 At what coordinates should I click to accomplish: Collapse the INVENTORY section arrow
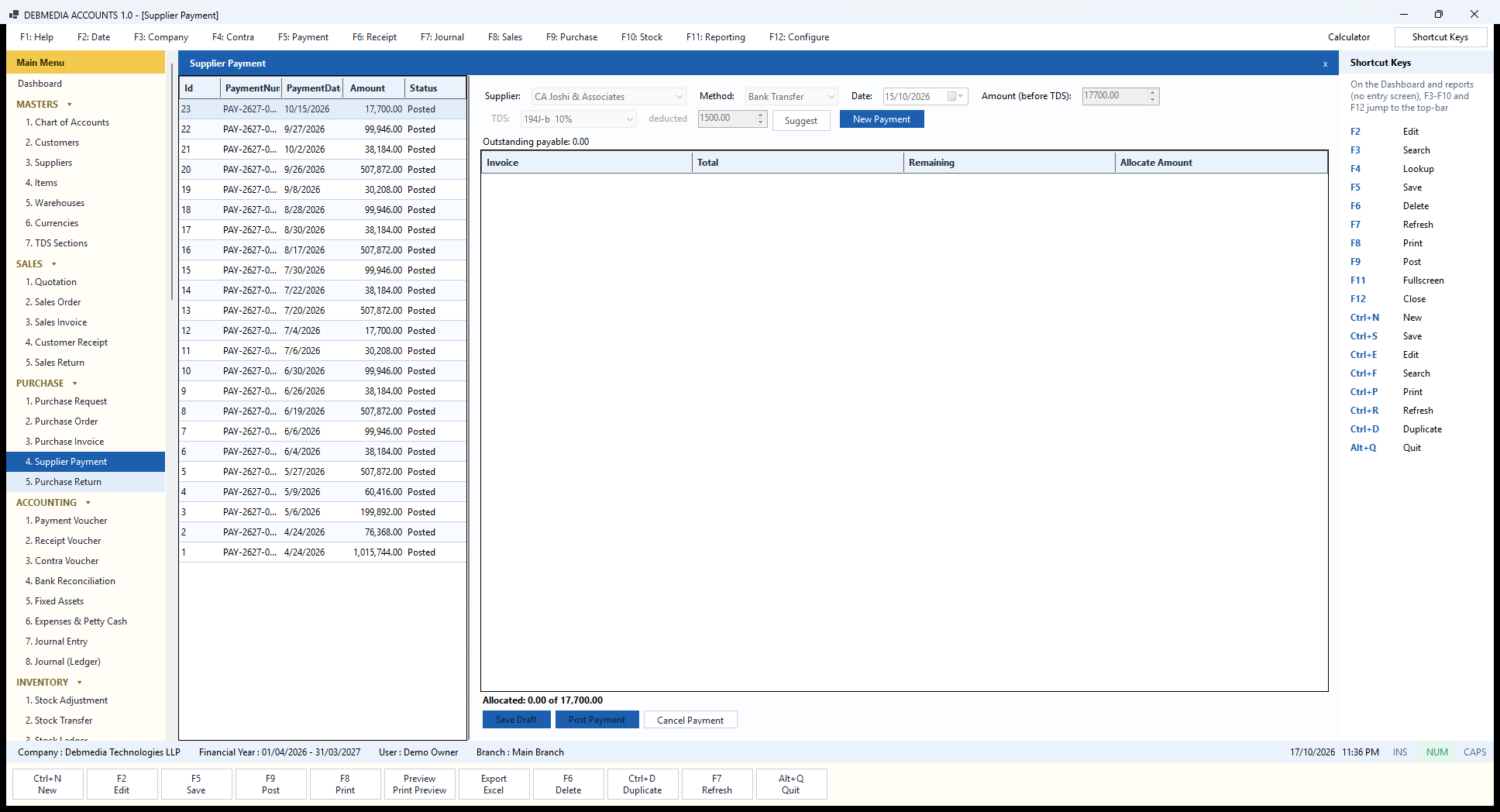[x=80, y=683]
